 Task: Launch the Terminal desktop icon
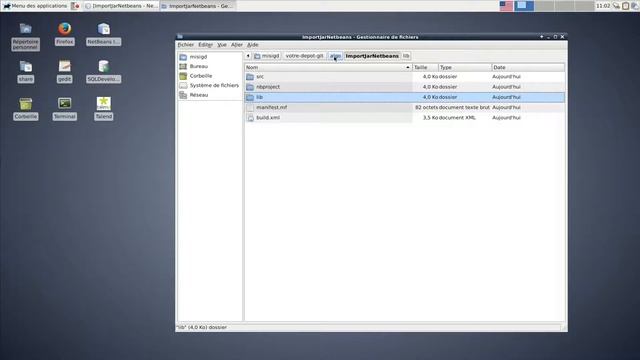click(x=64, y=104)
